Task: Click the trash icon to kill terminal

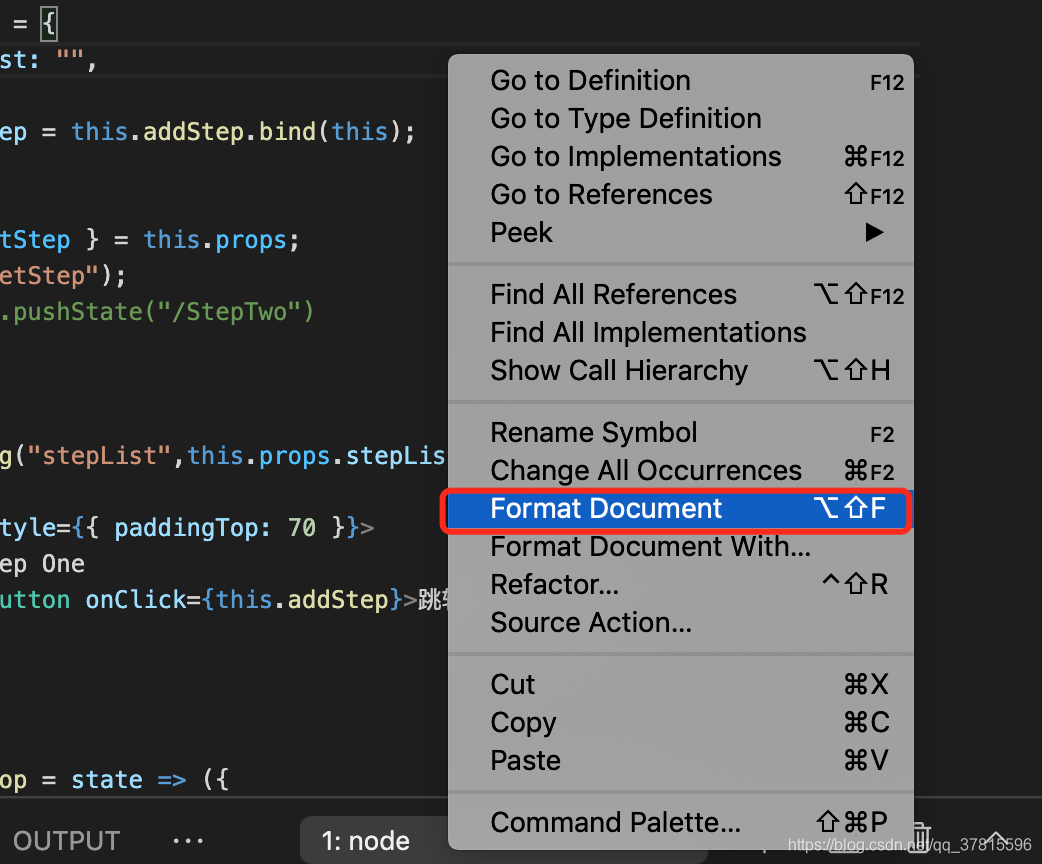Action: tap(922, 838)
